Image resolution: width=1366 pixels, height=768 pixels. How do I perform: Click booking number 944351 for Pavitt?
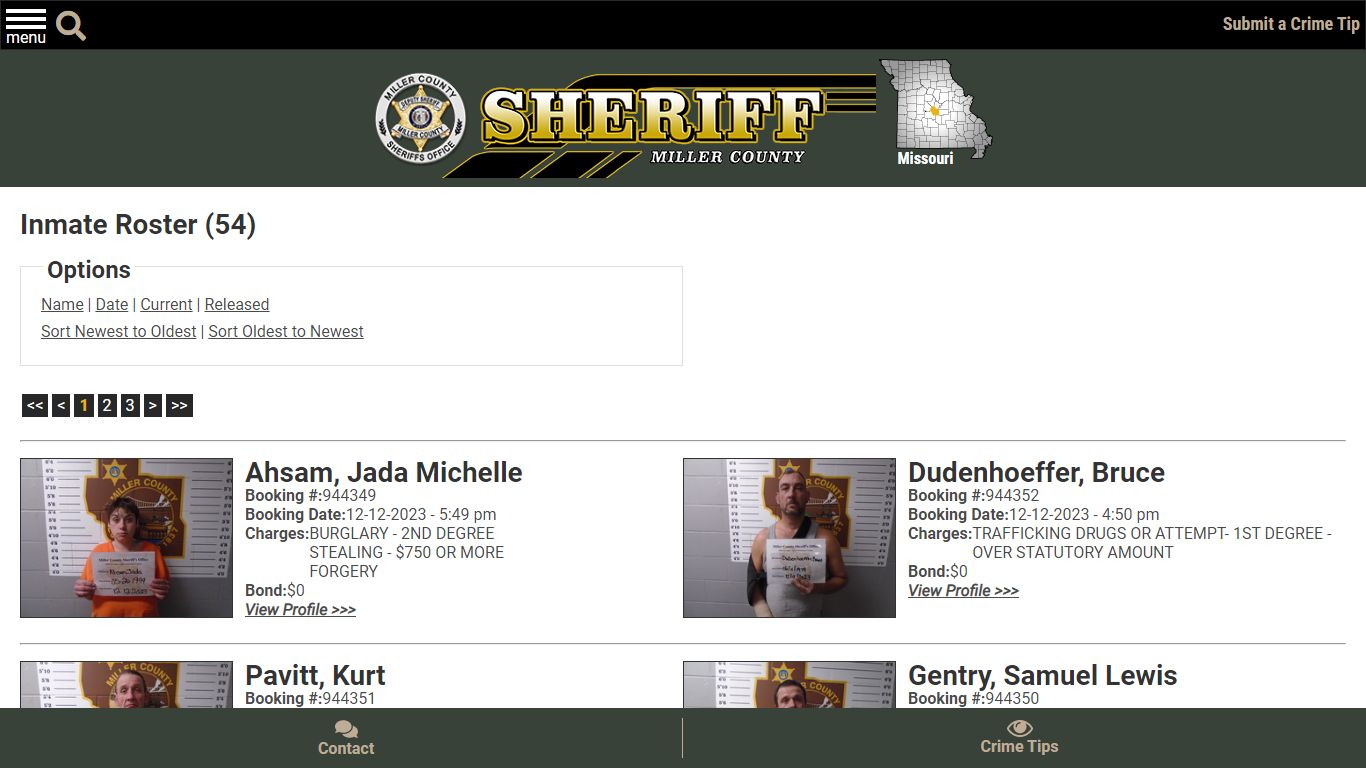point(349,698)
